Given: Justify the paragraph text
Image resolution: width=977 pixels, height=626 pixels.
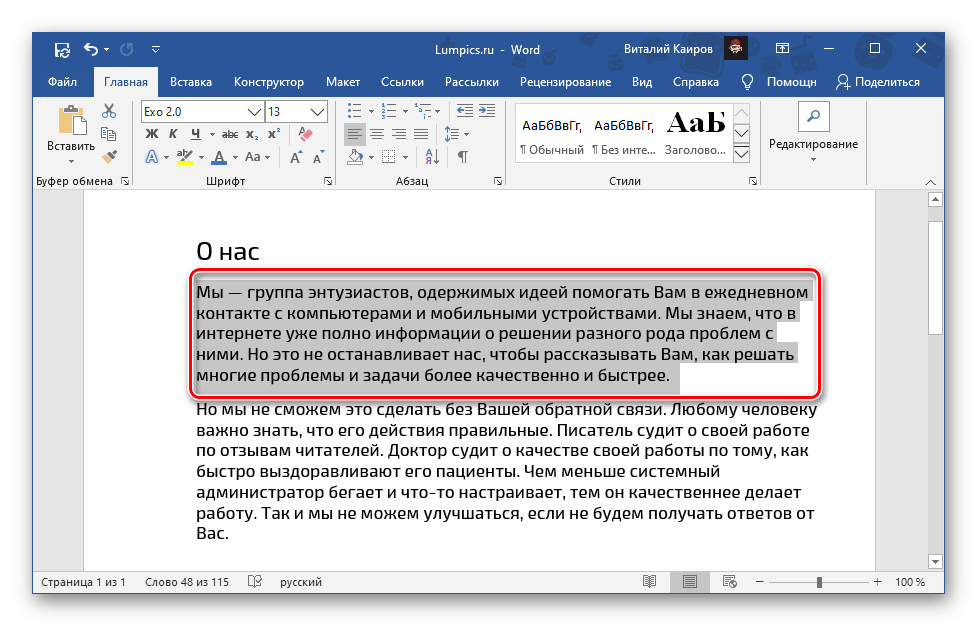Looking at the screenshot, I should (422, 134).
